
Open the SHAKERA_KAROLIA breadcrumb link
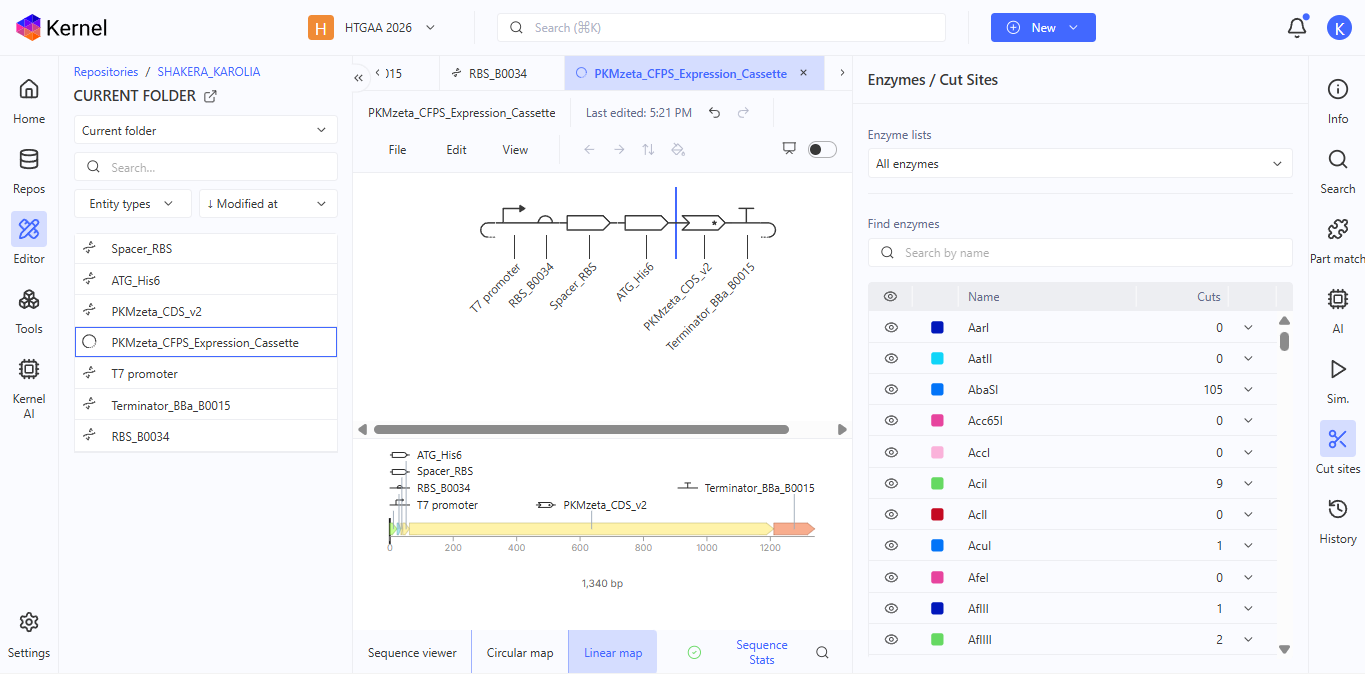tap(209, 72)
